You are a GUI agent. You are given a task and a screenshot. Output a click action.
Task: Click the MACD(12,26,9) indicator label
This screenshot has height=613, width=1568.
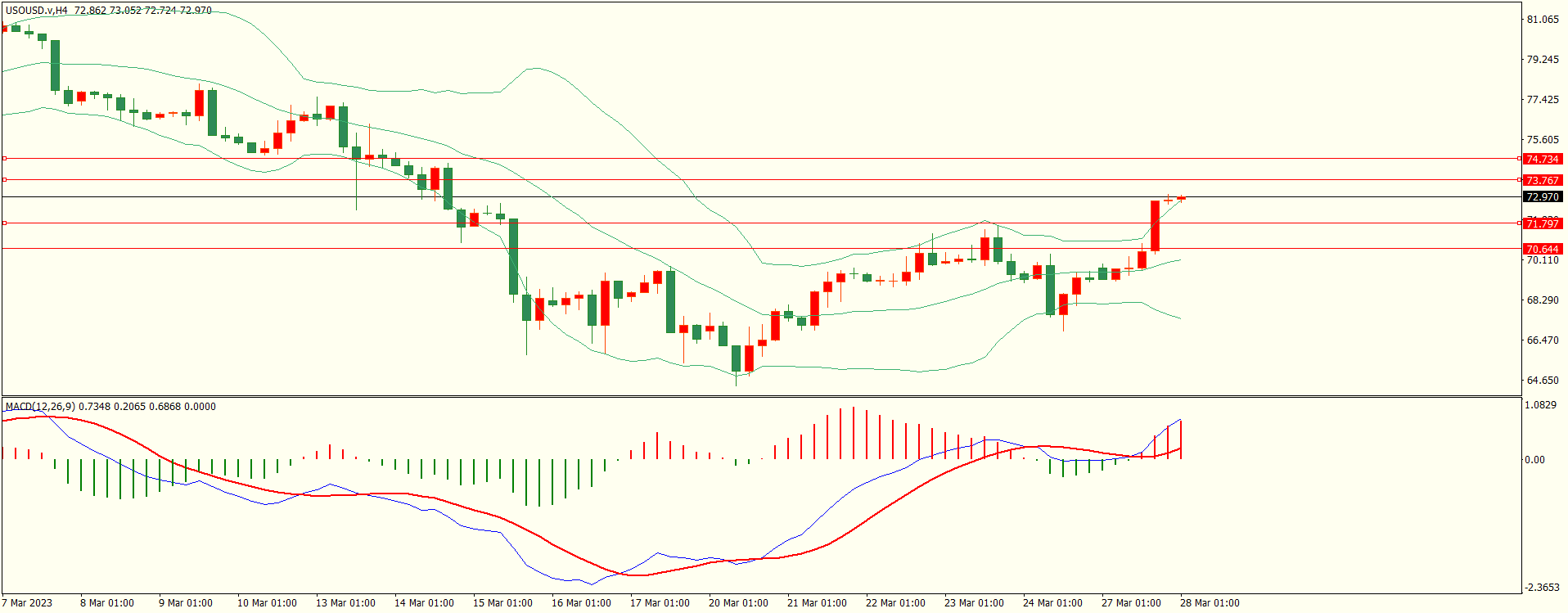coord(40,406)
